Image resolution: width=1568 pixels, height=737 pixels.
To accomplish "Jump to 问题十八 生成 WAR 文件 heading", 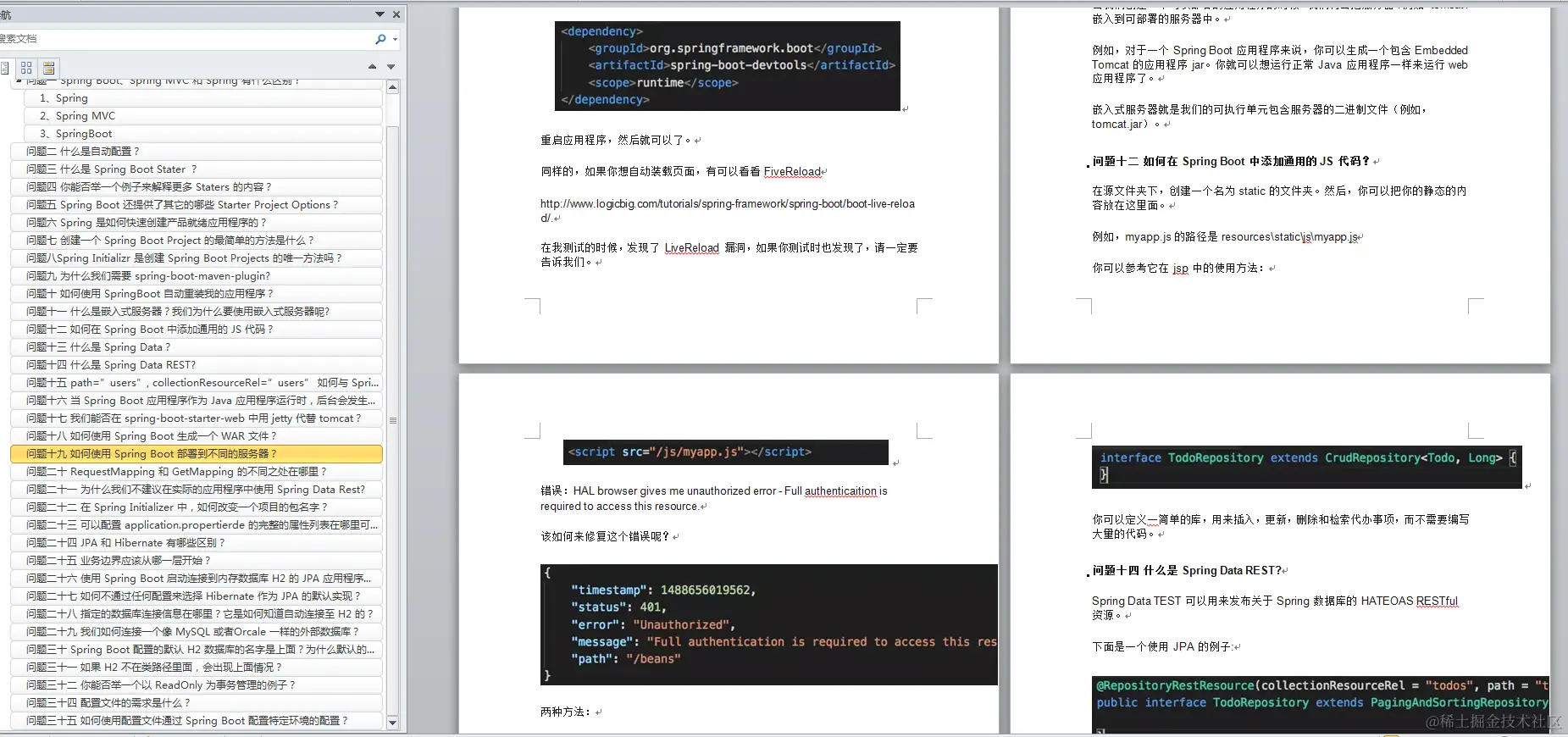I will point(197,436).
